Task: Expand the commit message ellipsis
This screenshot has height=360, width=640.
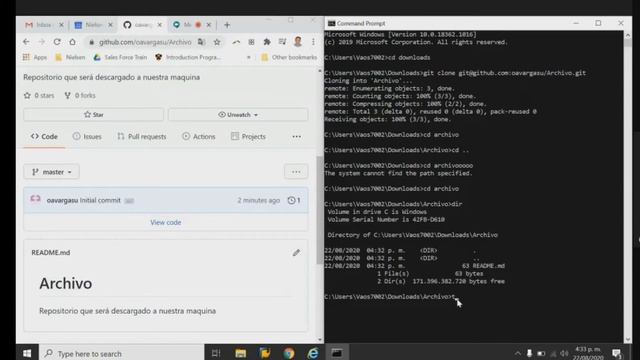Action: tap(129, 201)
